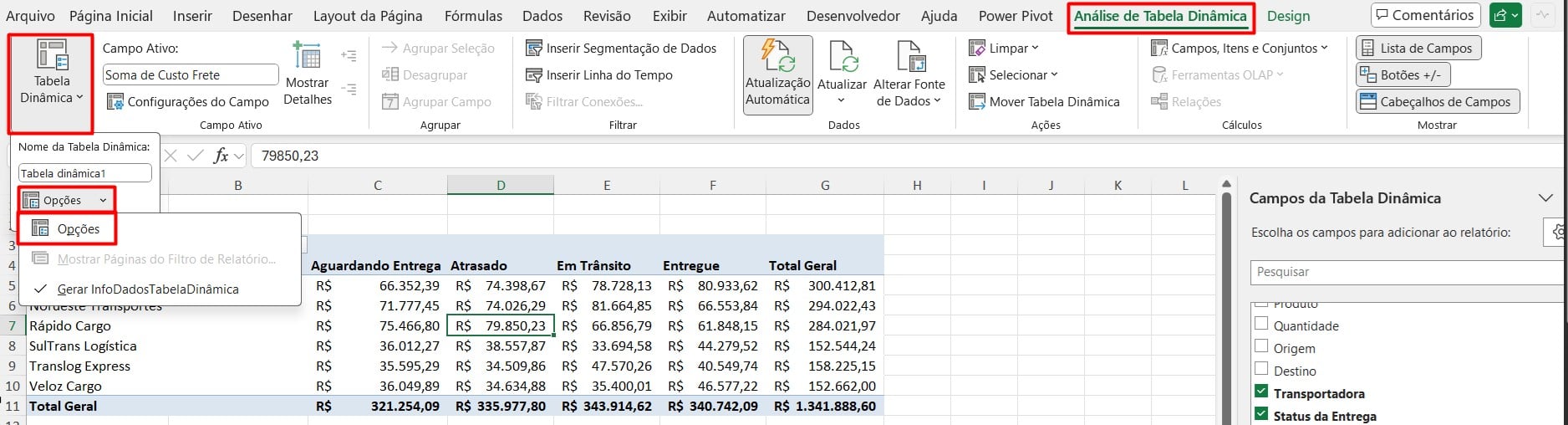Open the Selecionar dropdown
This screenshot has width=1568, height=425.
(1013, 74)
